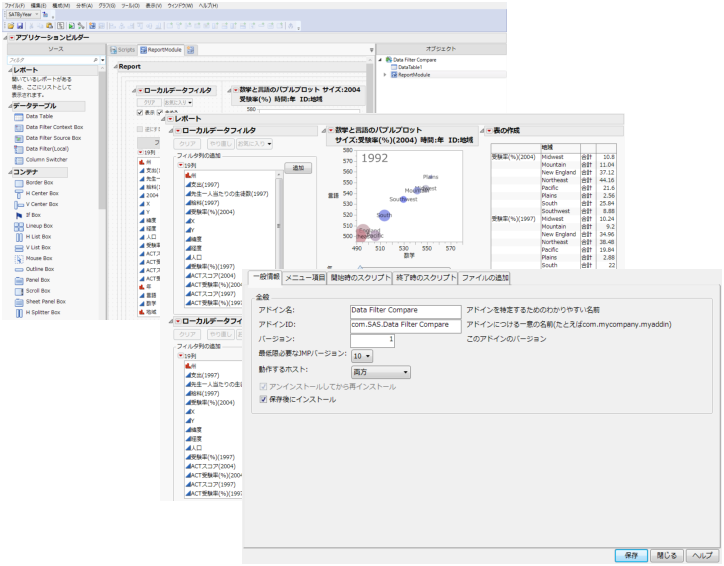Switch to the ファイルの追加 tab

pos(485,278)
